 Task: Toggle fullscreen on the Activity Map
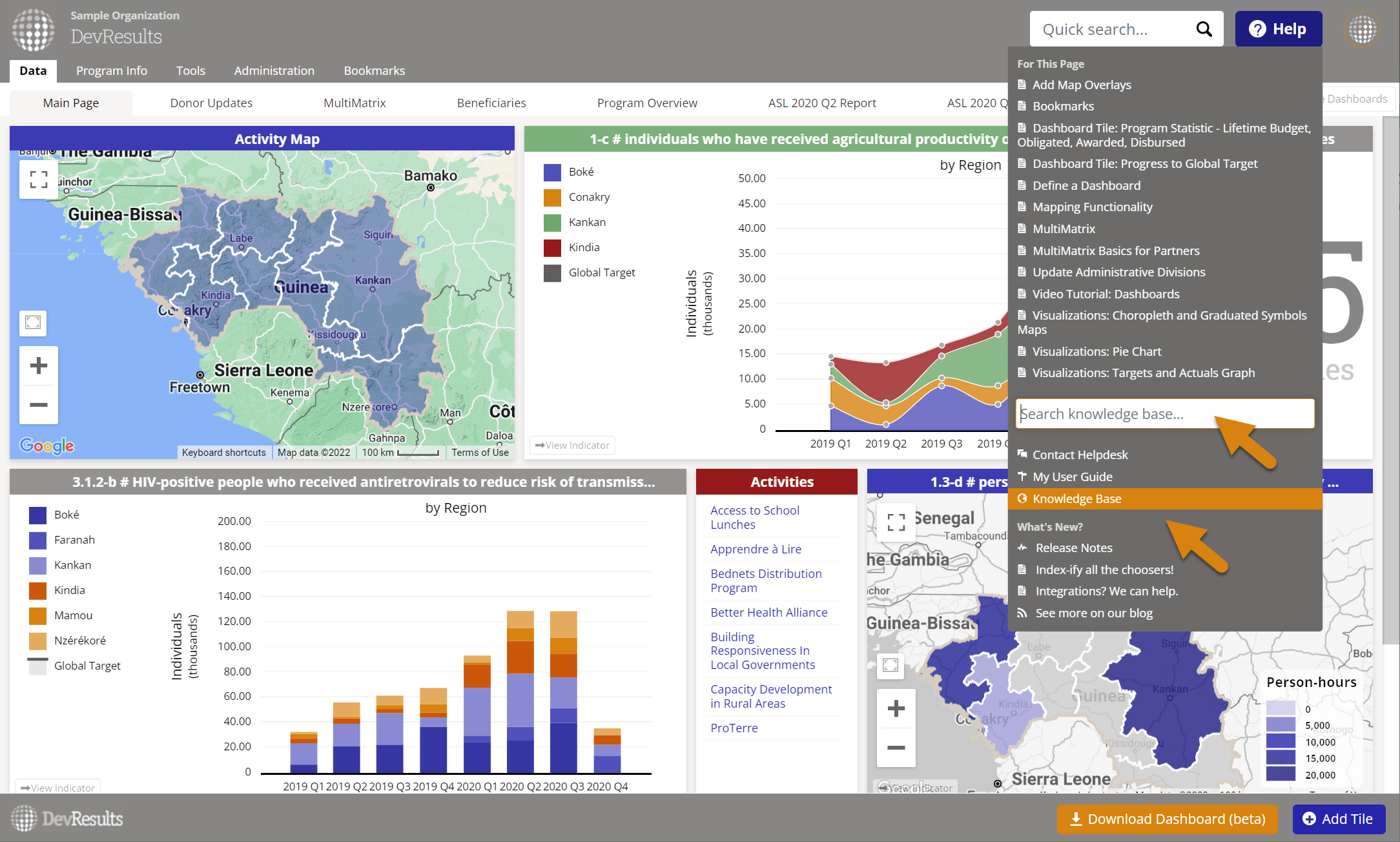click(x=39, y=180)
